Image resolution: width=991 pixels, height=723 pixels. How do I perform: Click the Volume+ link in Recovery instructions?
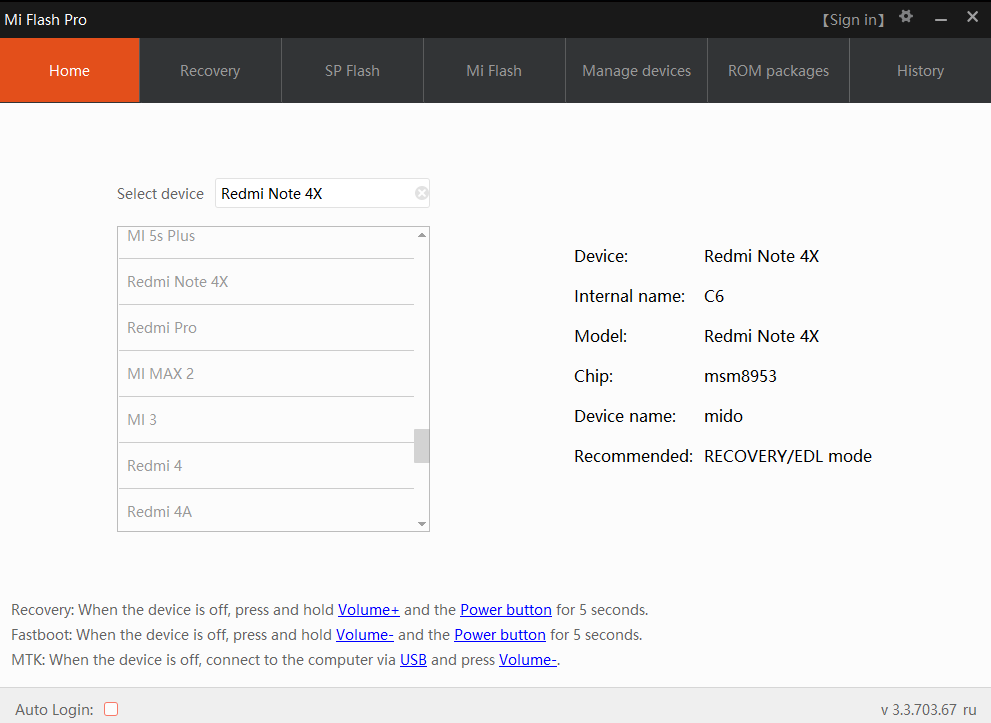pyautogui.click(x=368, y=610)
